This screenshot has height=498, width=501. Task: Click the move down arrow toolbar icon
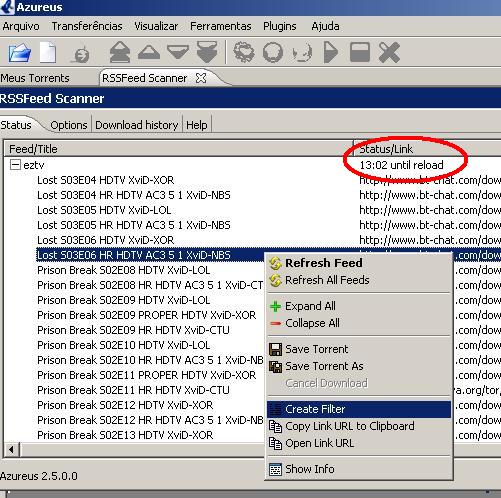click(178, 52)
